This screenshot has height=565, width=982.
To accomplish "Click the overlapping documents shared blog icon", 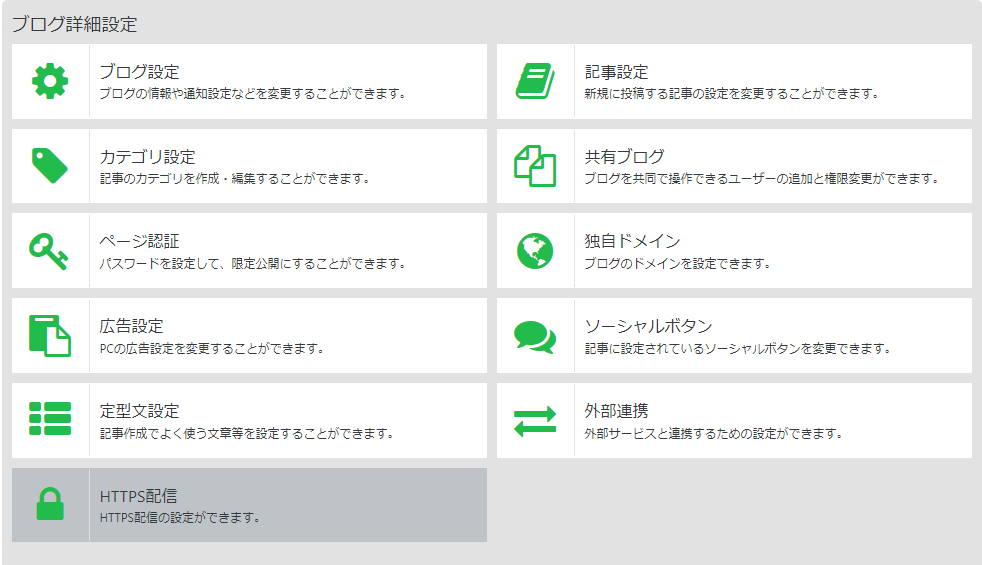I will [x=535, y=166].
